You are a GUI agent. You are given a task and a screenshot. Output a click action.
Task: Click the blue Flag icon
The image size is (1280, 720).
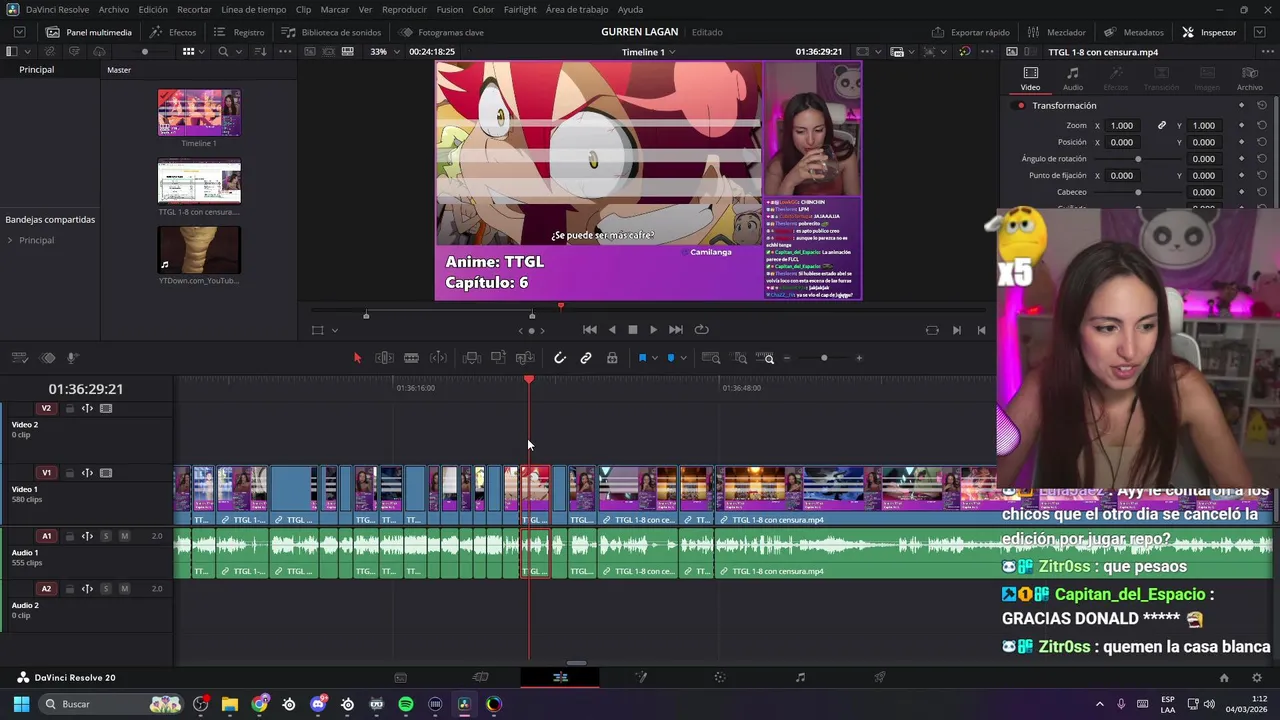point(642,358)
